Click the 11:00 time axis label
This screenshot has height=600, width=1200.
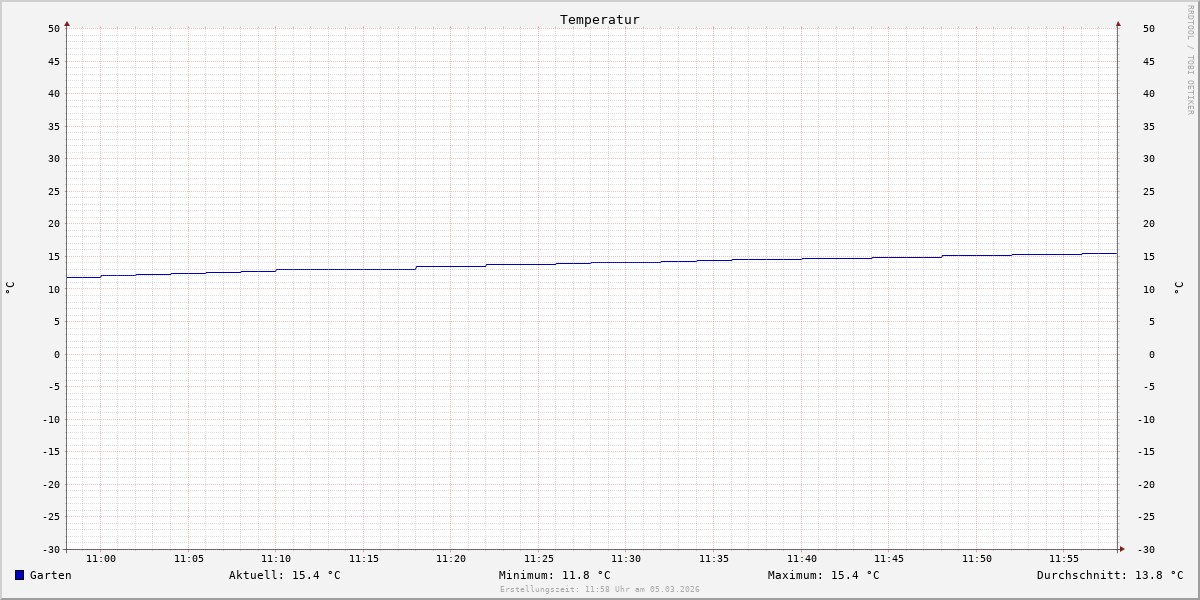coord(101,558)
